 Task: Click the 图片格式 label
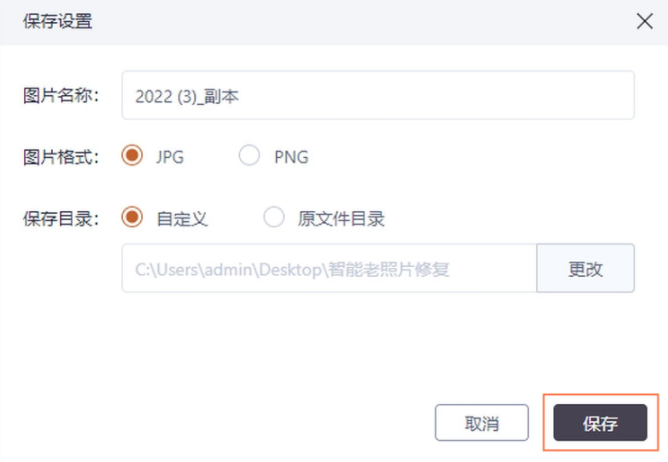(61, 157)
